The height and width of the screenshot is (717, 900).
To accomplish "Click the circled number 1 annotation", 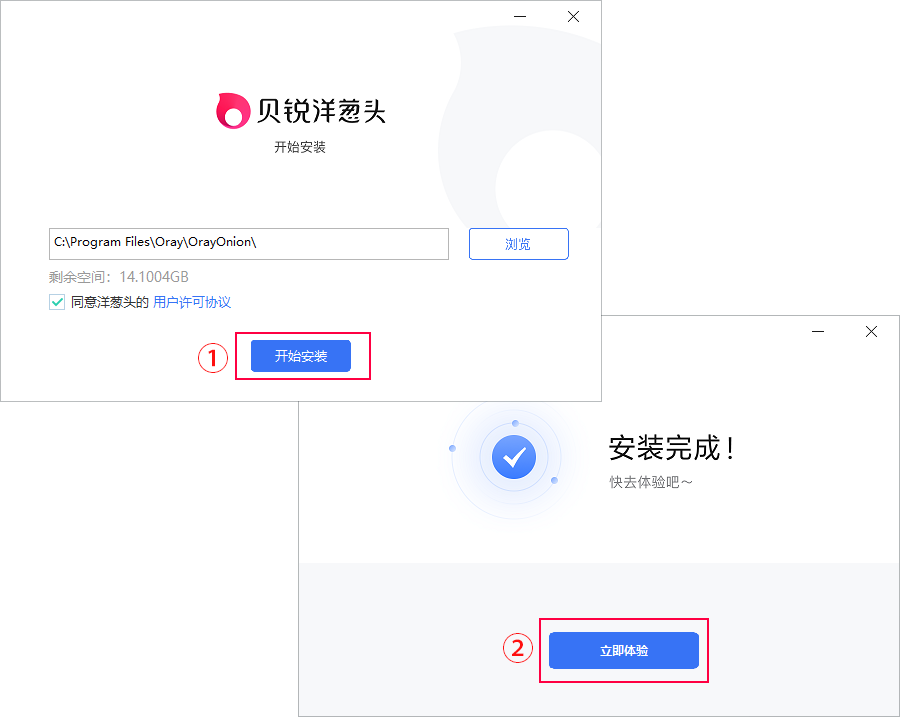I will pyautogui.click(x=213, y=358).
